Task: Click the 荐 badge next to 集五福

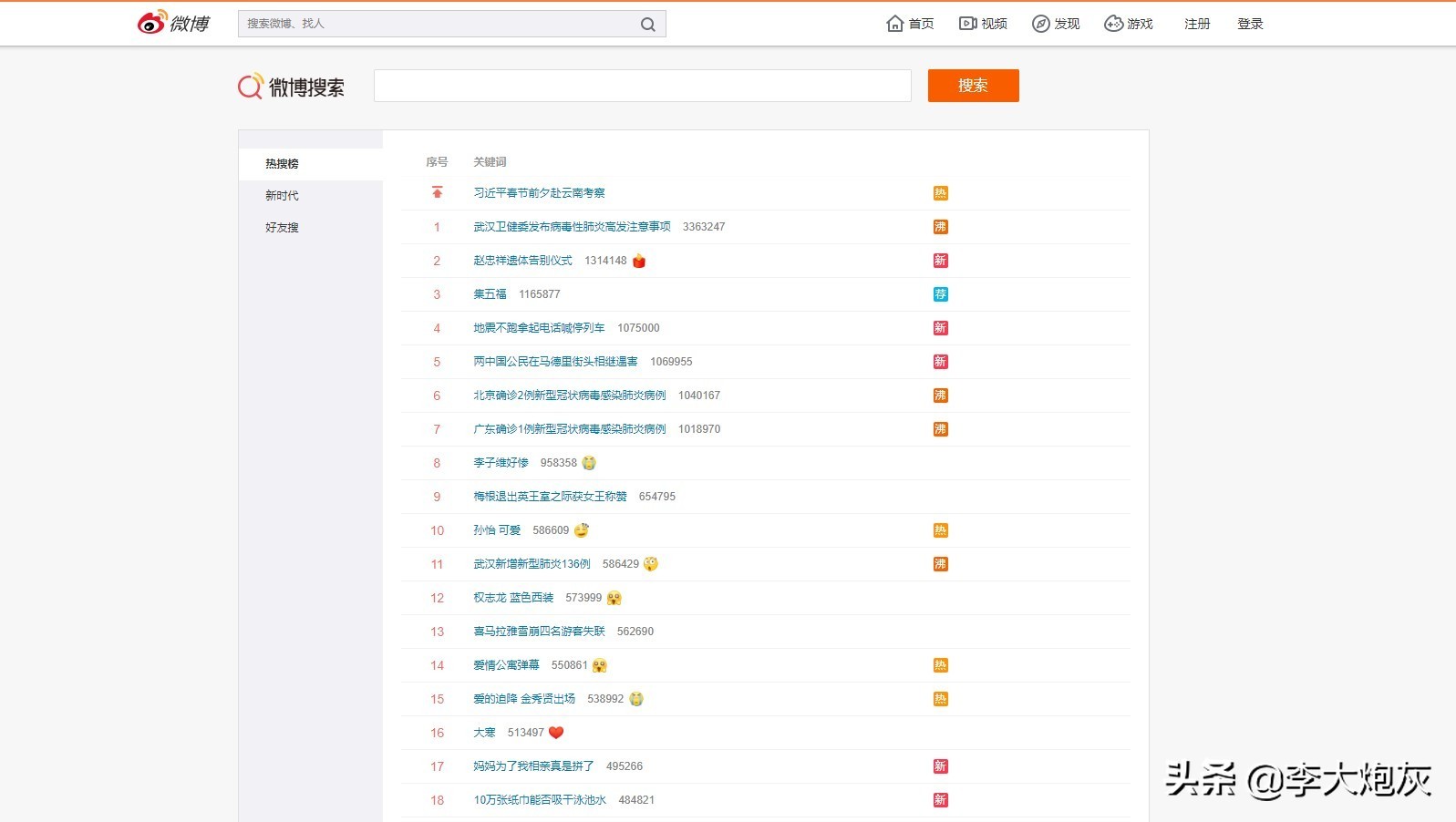Action: coord(941,294)
